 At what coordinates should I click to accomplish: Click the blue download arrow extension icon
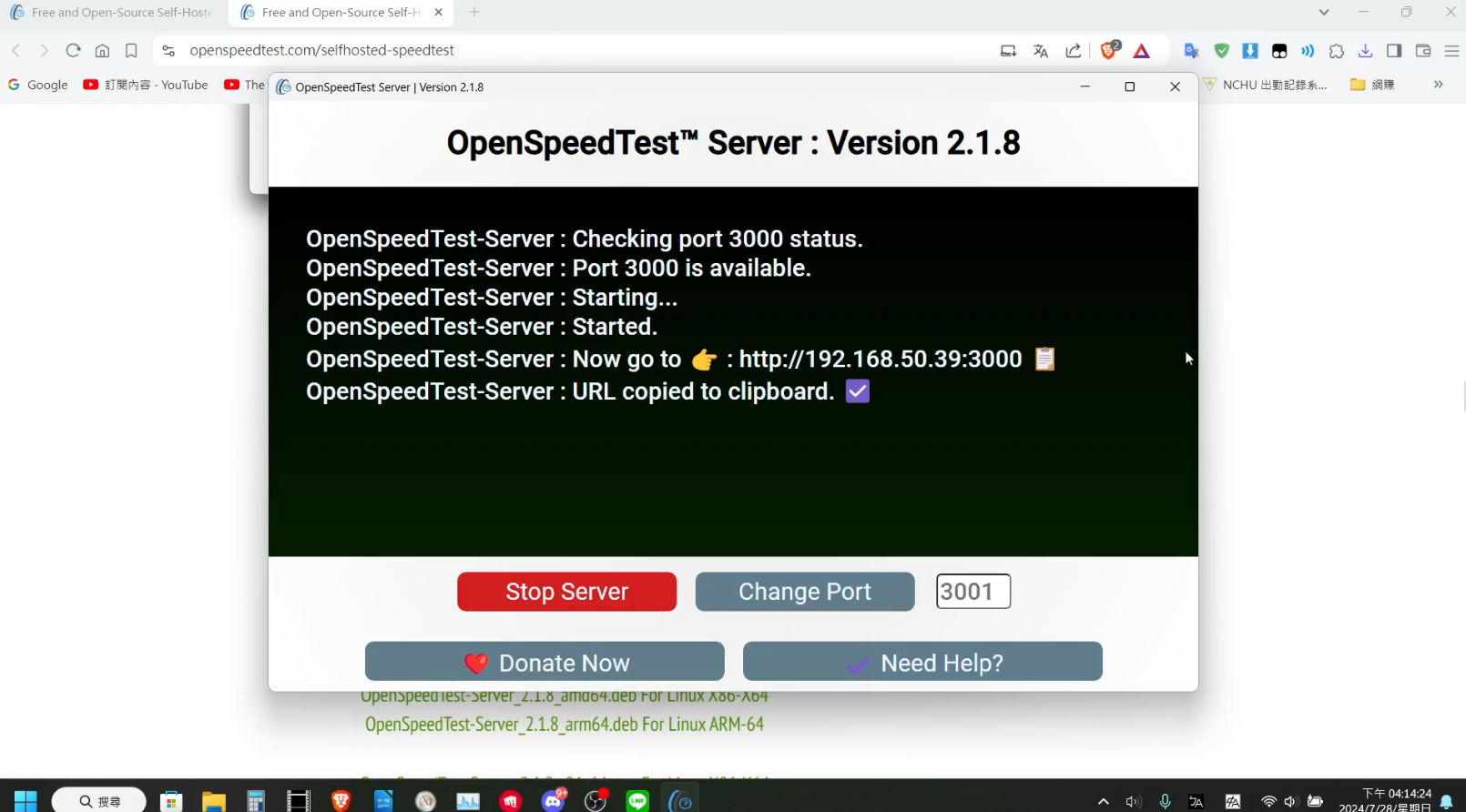point(1250,51)
